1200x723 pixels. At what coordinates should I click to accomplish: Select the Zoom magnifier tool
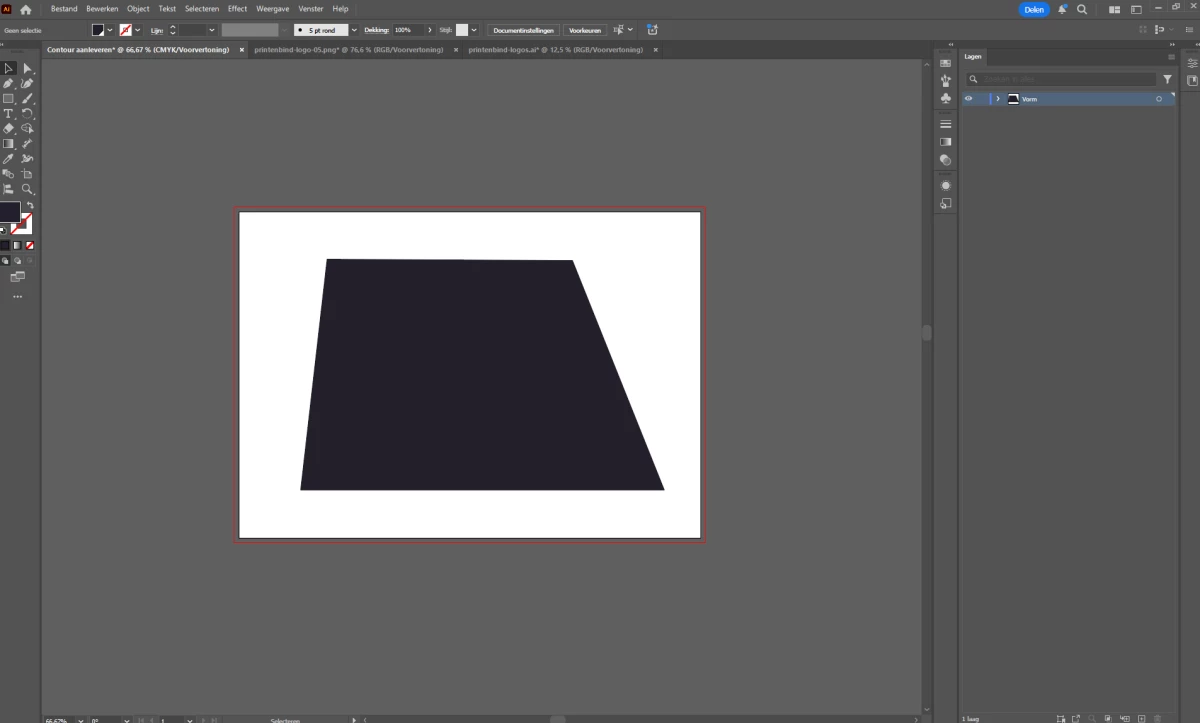coord(27,189)
